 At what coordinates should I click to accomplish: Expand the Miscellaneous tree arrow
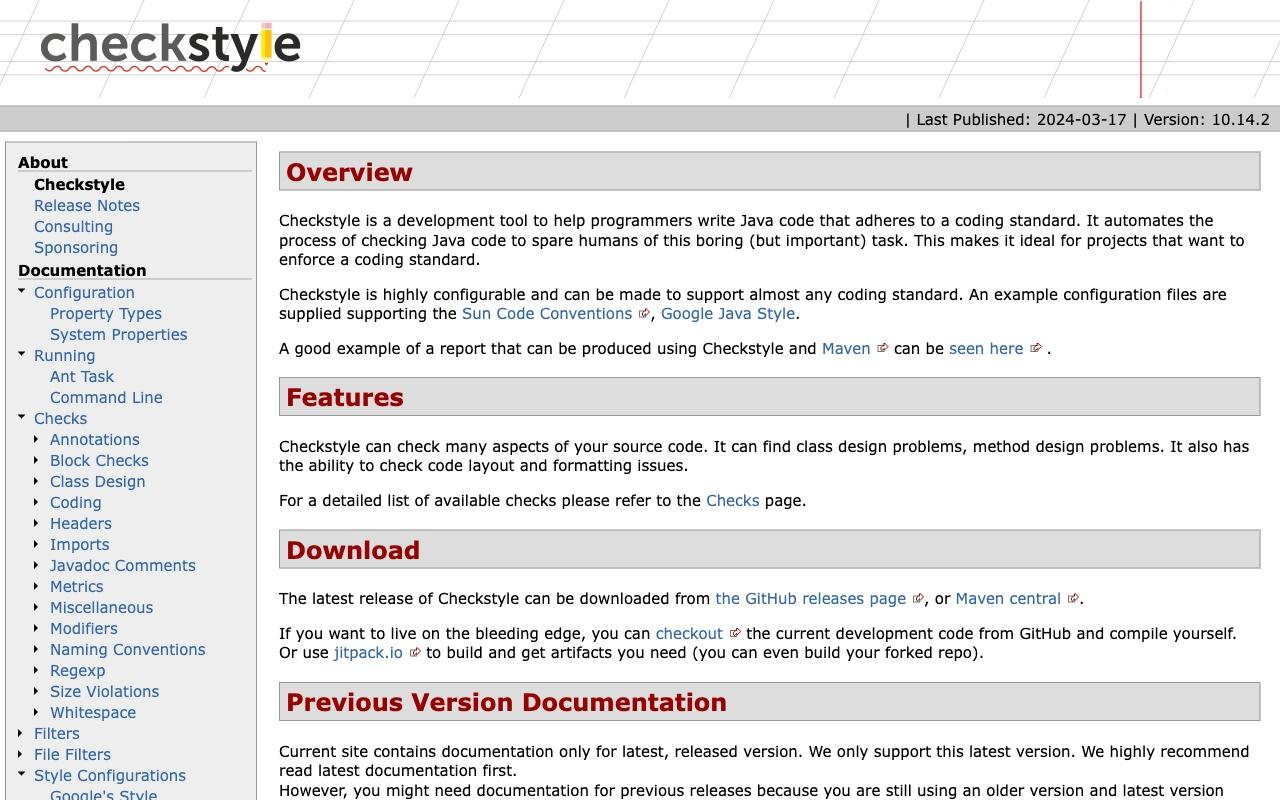37,607
